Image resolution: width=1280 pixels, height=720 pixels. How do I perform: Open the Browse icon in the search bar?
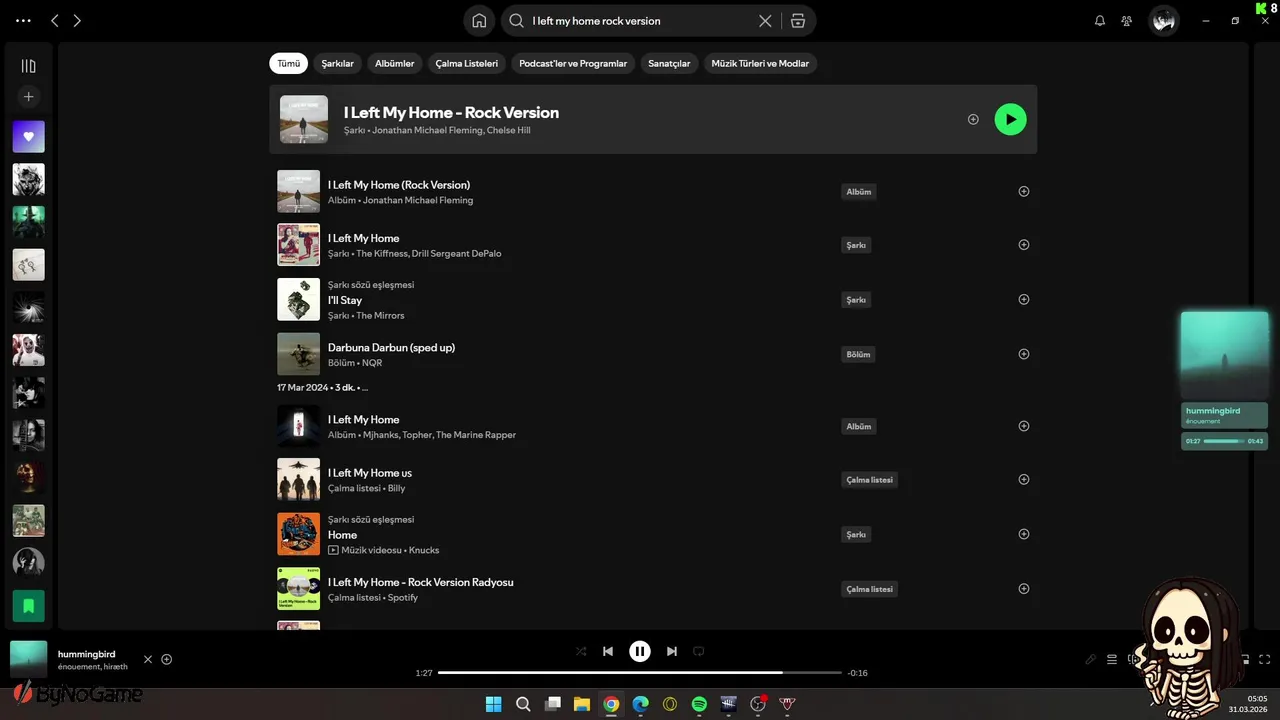point(797,20)
